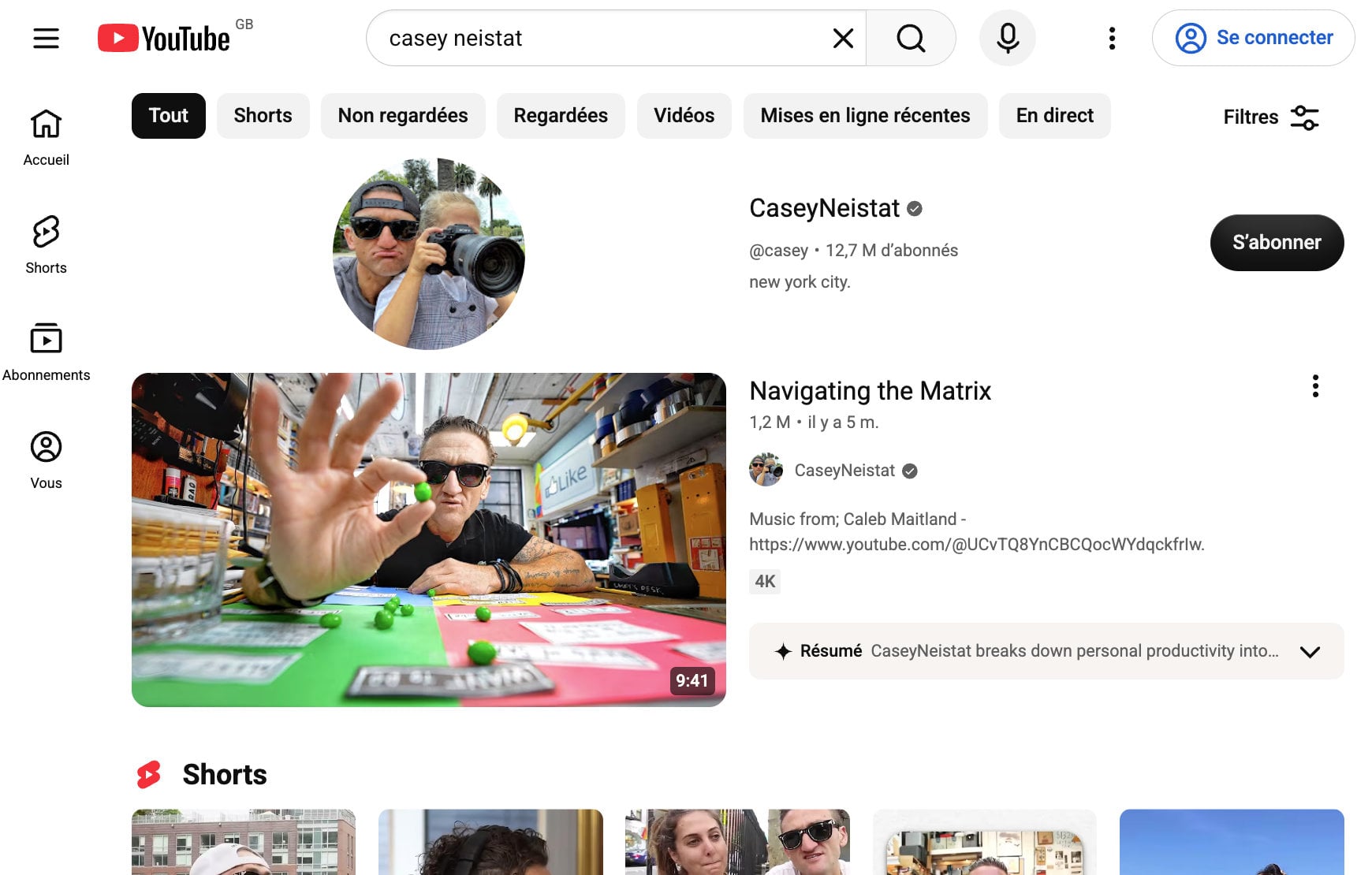This screenshot has height=875, width=1372.
Task: Go to YouTube home via logo
Action: click(x=164, y=38)
